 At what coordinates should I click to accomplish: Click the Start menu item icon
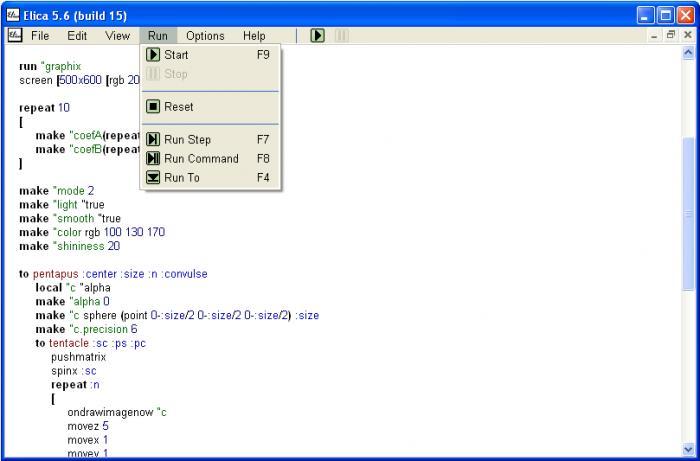153,55
